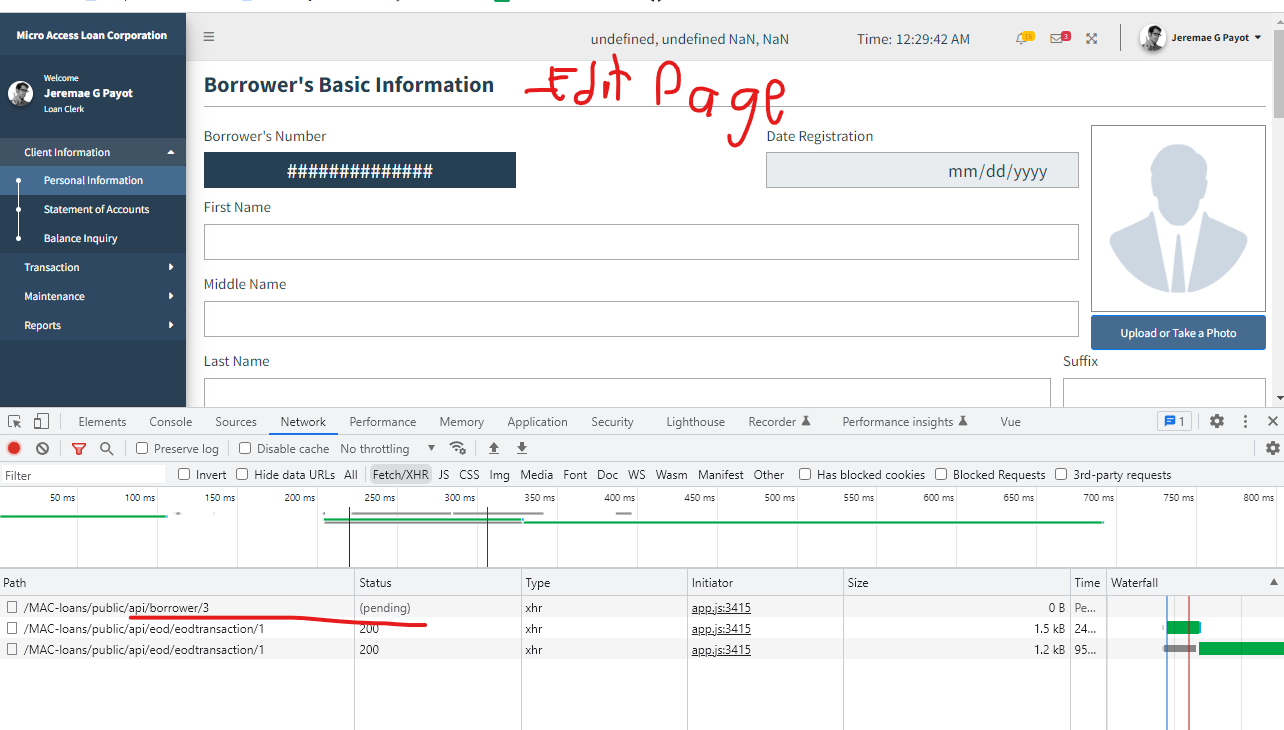Click the Upload or Take a Photo button
Viewport: 1284px width, 730px height.
(1177, 331)
